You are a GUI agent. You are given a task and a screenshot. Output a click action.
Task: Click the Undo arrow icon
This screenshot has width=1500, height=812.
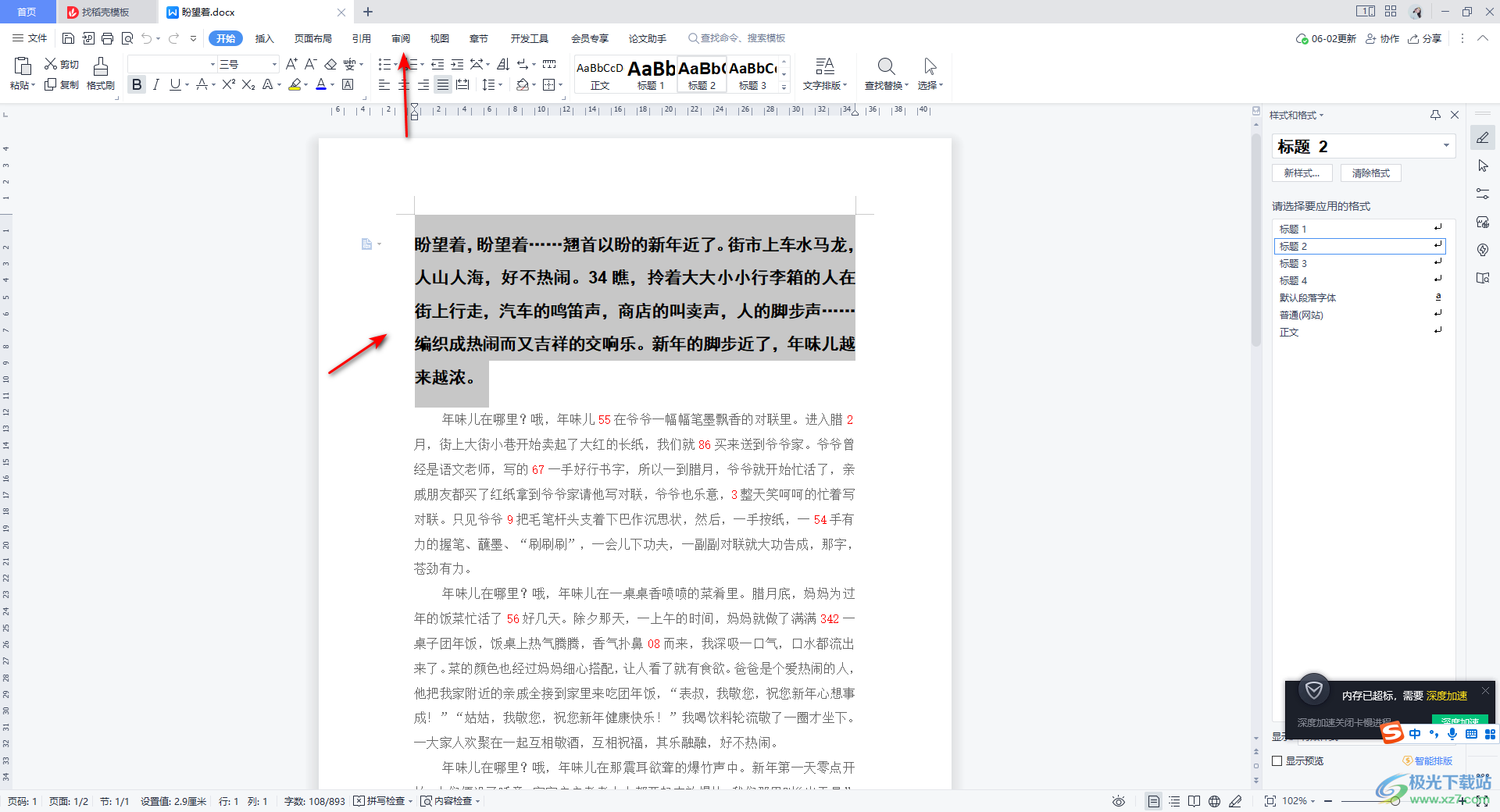click(x=146, y=38)
